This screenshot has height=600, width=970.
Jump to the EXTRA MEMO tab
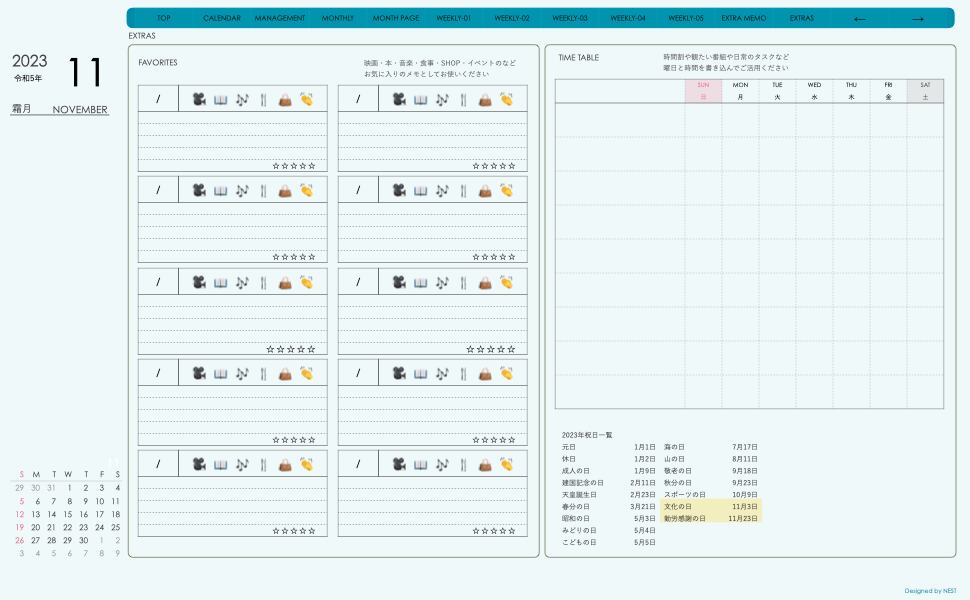point(744,18)
